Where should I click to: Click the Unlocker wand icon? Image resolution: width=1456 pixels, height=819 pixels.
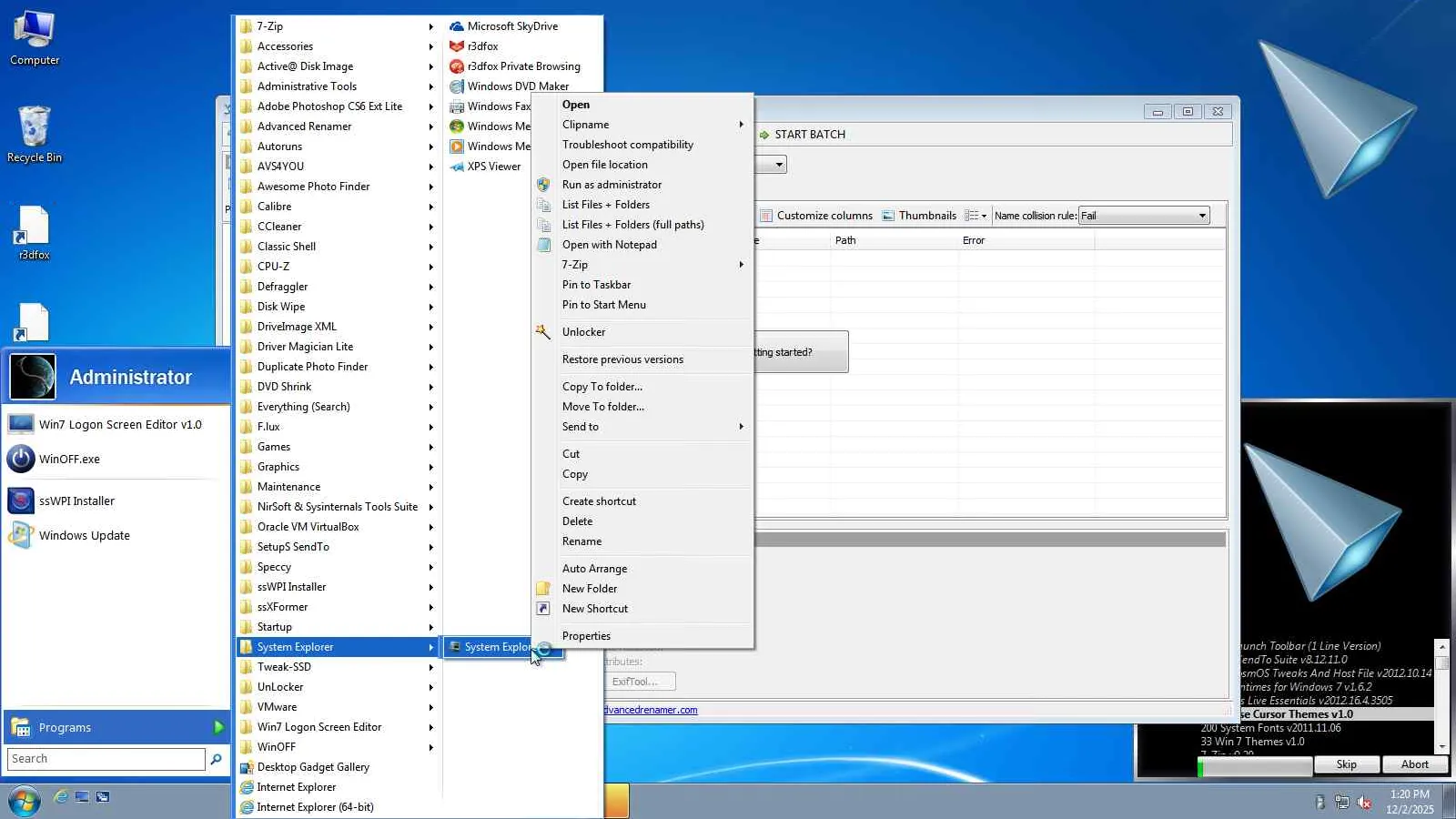click(543, 332)
